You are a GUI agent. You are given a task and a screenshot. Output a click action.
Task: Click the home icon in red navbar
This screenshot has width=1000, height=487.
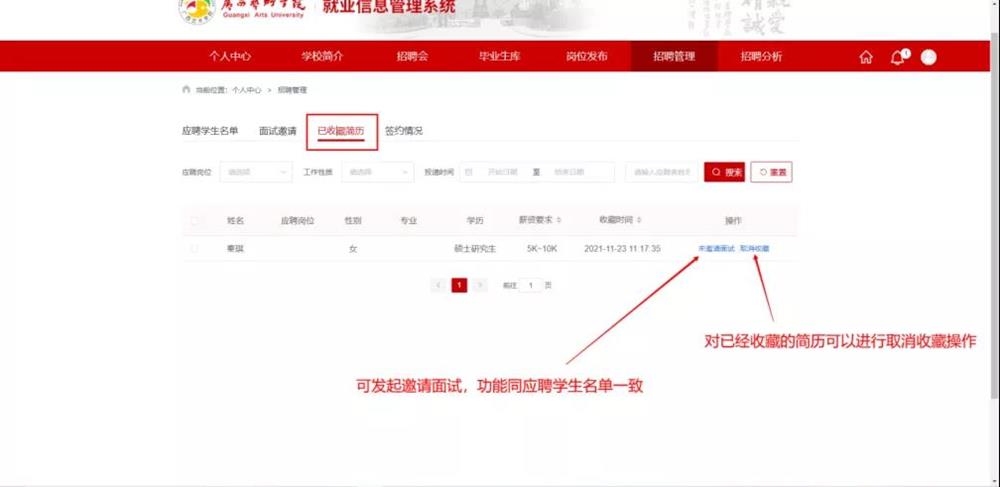866,57
